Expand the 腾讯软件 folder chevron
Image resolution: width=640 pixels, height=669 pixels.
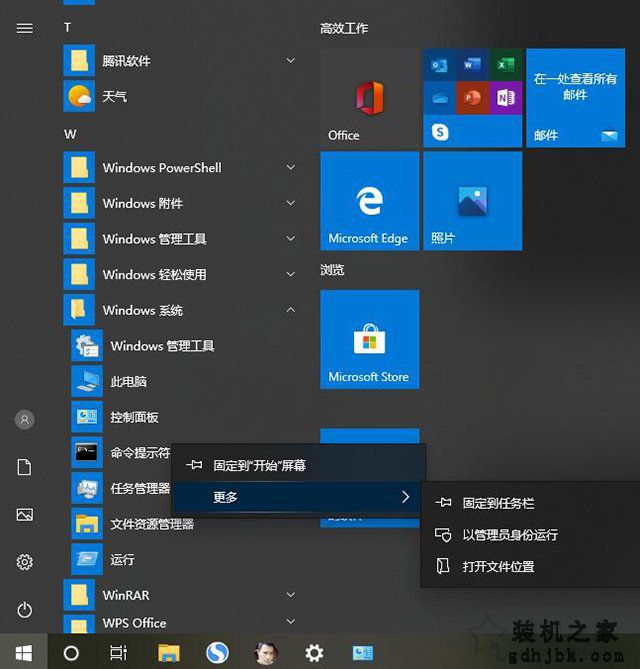(x=291, y=61)
